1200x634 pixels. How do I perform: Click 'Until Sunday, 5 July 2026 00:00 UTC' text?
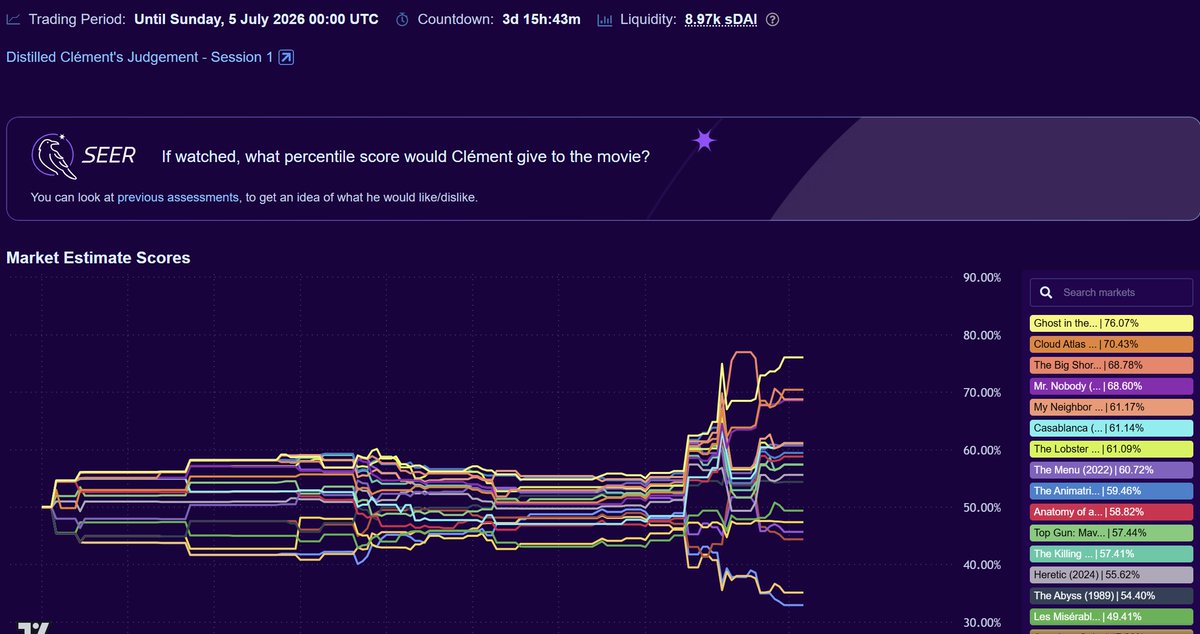(256, 19)
